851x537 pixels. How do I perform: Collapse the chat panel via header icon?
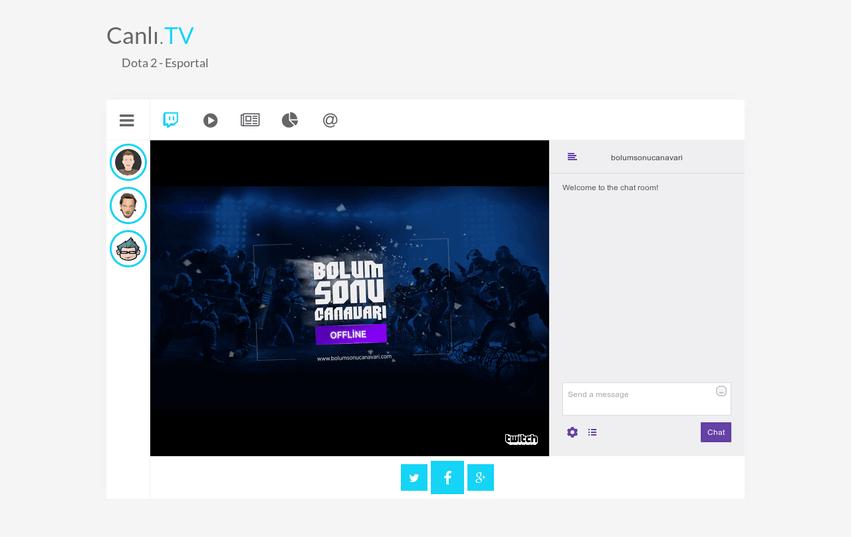pyautogui.click(x=572, y=157)
